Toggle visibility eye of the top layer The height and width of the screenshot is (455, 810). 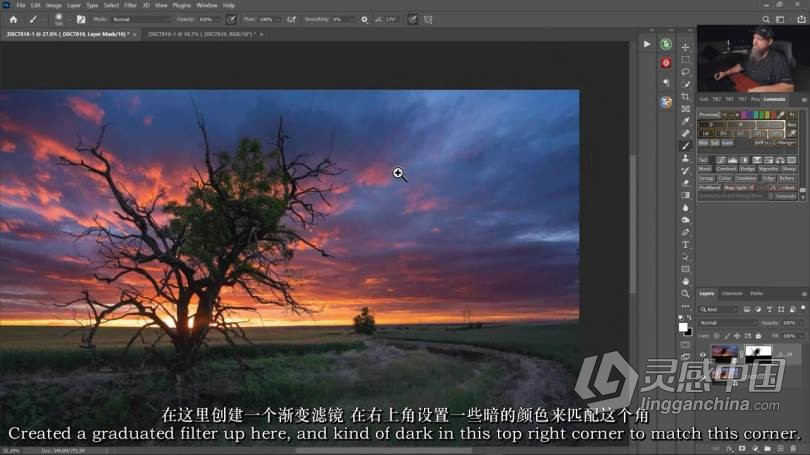point(703,353)
